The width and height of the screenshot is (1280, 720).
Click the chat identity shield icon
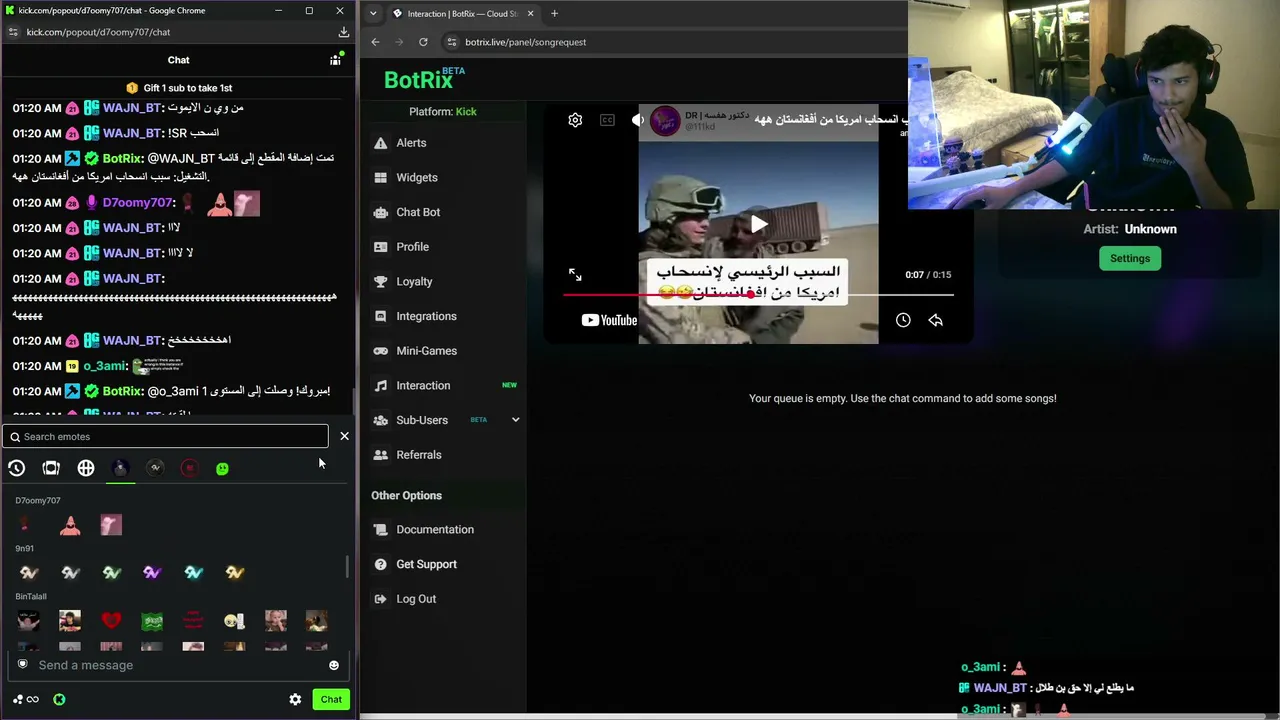22,665
